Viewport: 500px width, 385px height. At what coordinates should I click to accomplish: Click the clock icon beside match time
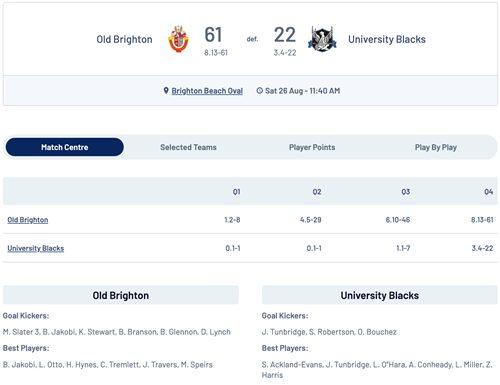pos(259,91)
